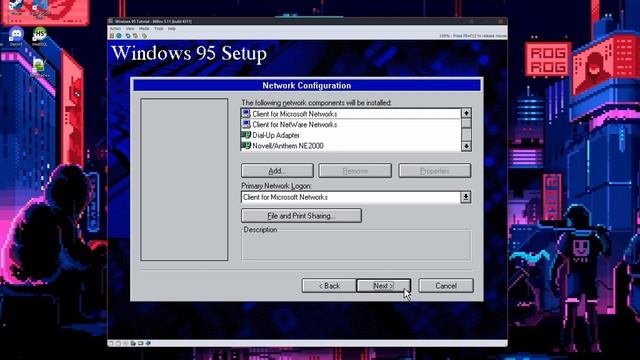Image resolution: width=640 pixels, height=360 pixels.
Task: Open the Add network component dialog
Action: click(x=277, y=171)
